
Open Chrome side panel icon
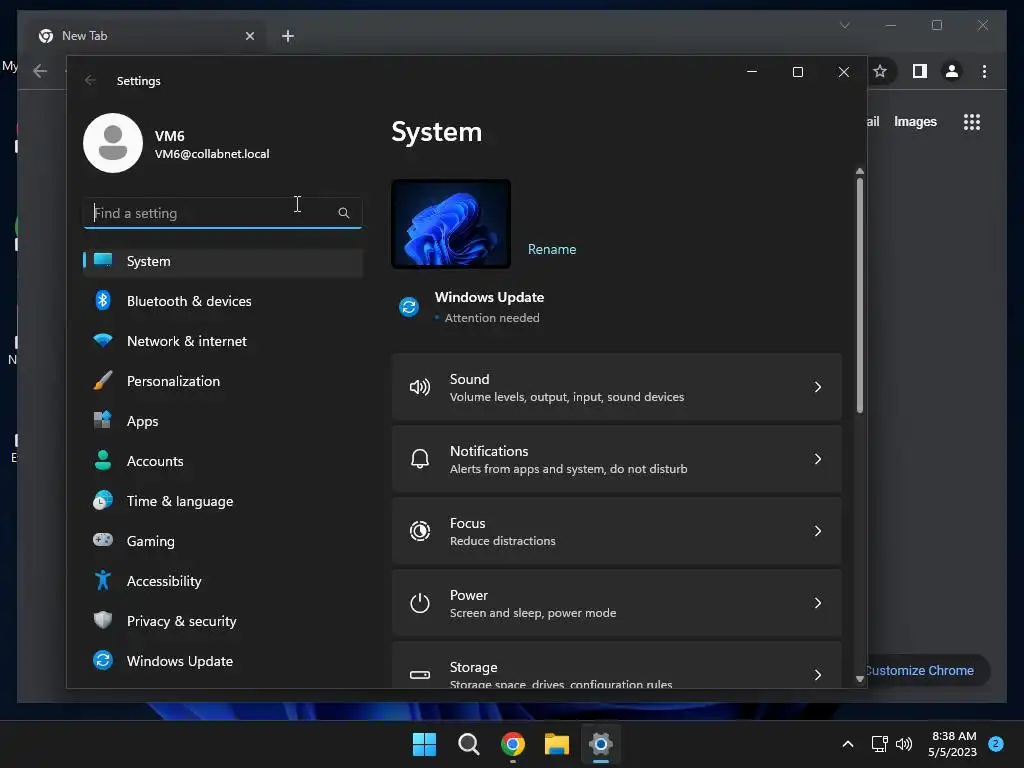click(920, 71)
